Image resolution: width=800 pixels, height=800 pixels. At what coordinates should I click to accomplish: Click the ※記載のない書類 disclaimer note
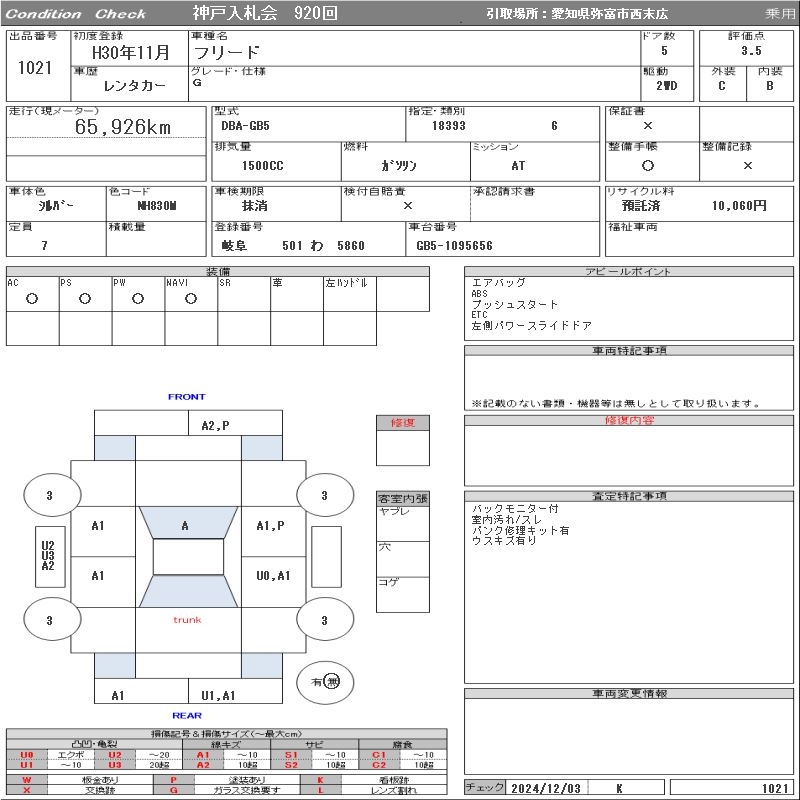tap(616, 404)
